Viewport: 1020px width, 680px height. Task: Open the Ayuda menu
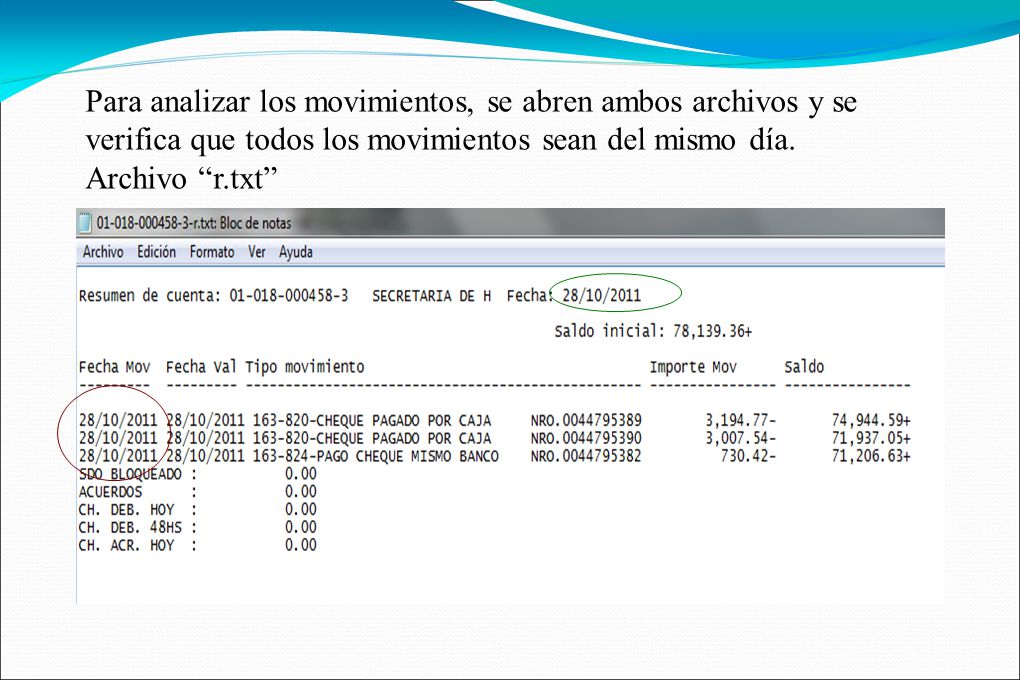296,252
